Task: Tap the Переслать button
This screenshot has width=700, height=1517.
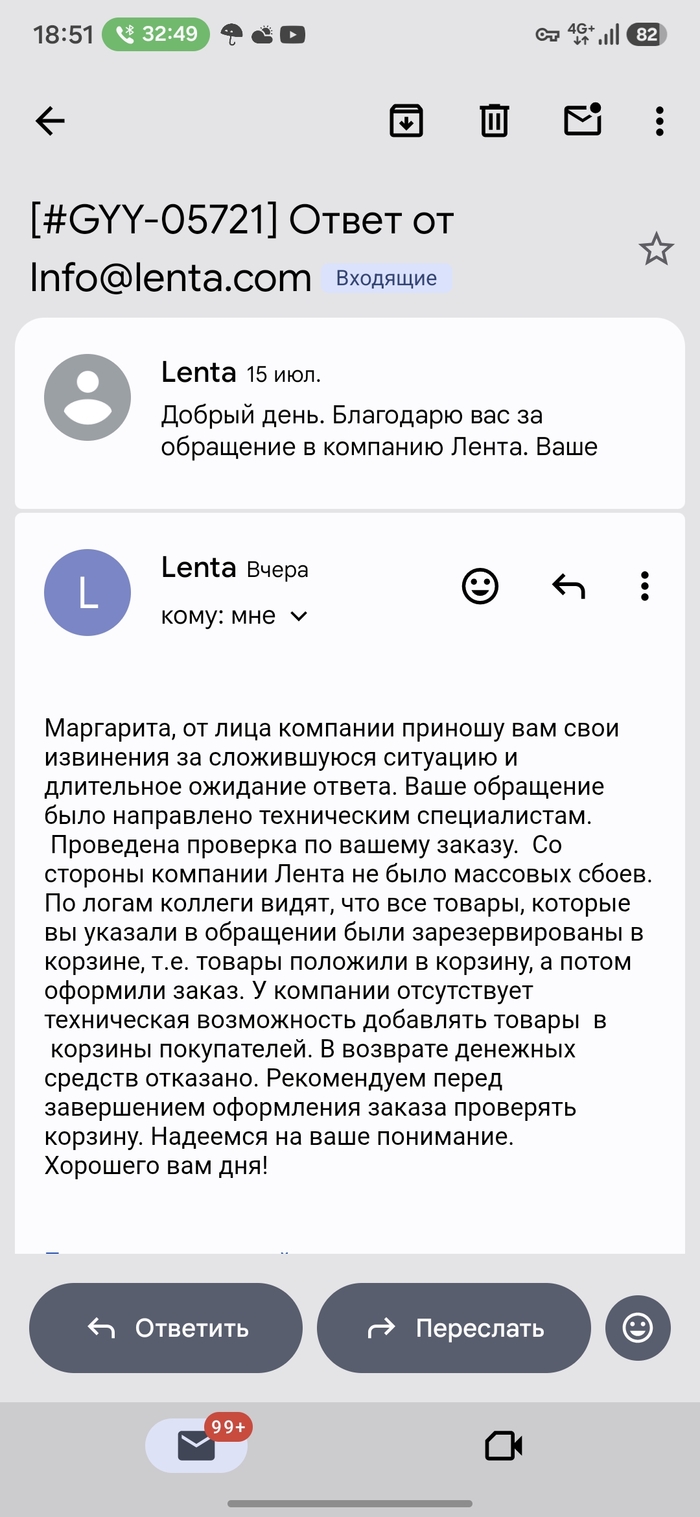Action: tap(454, 1328)
